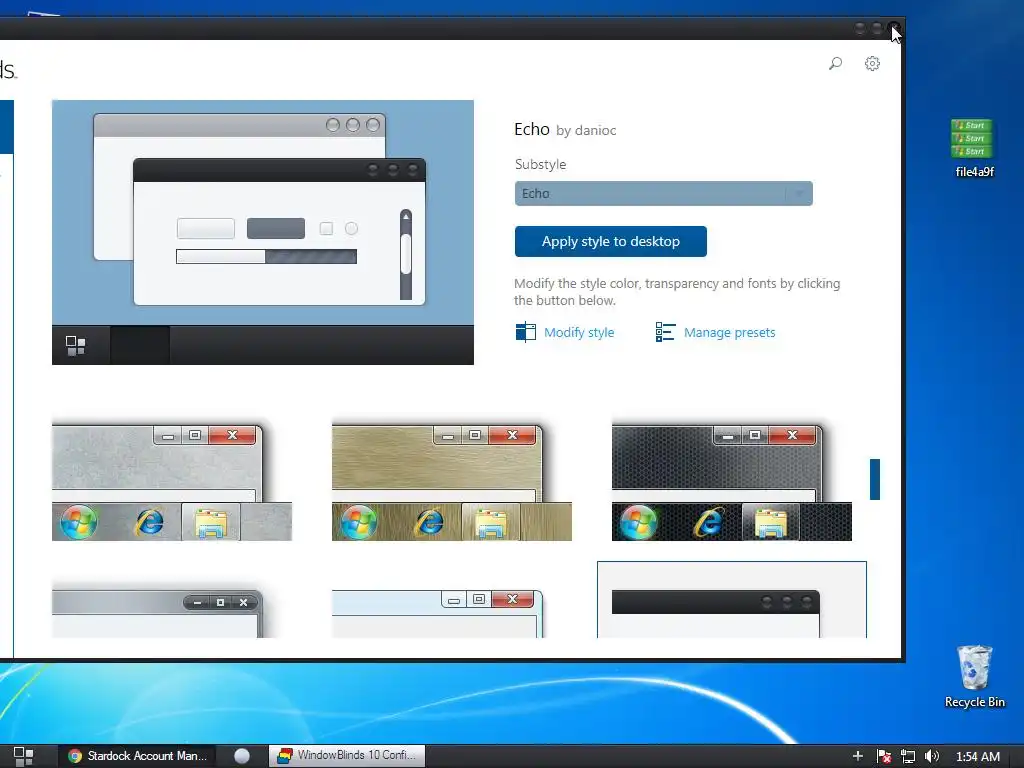Select the highlighted Echo dark style thumbnail
Screen dimensions: 1024x768
[x=731, y=600]
